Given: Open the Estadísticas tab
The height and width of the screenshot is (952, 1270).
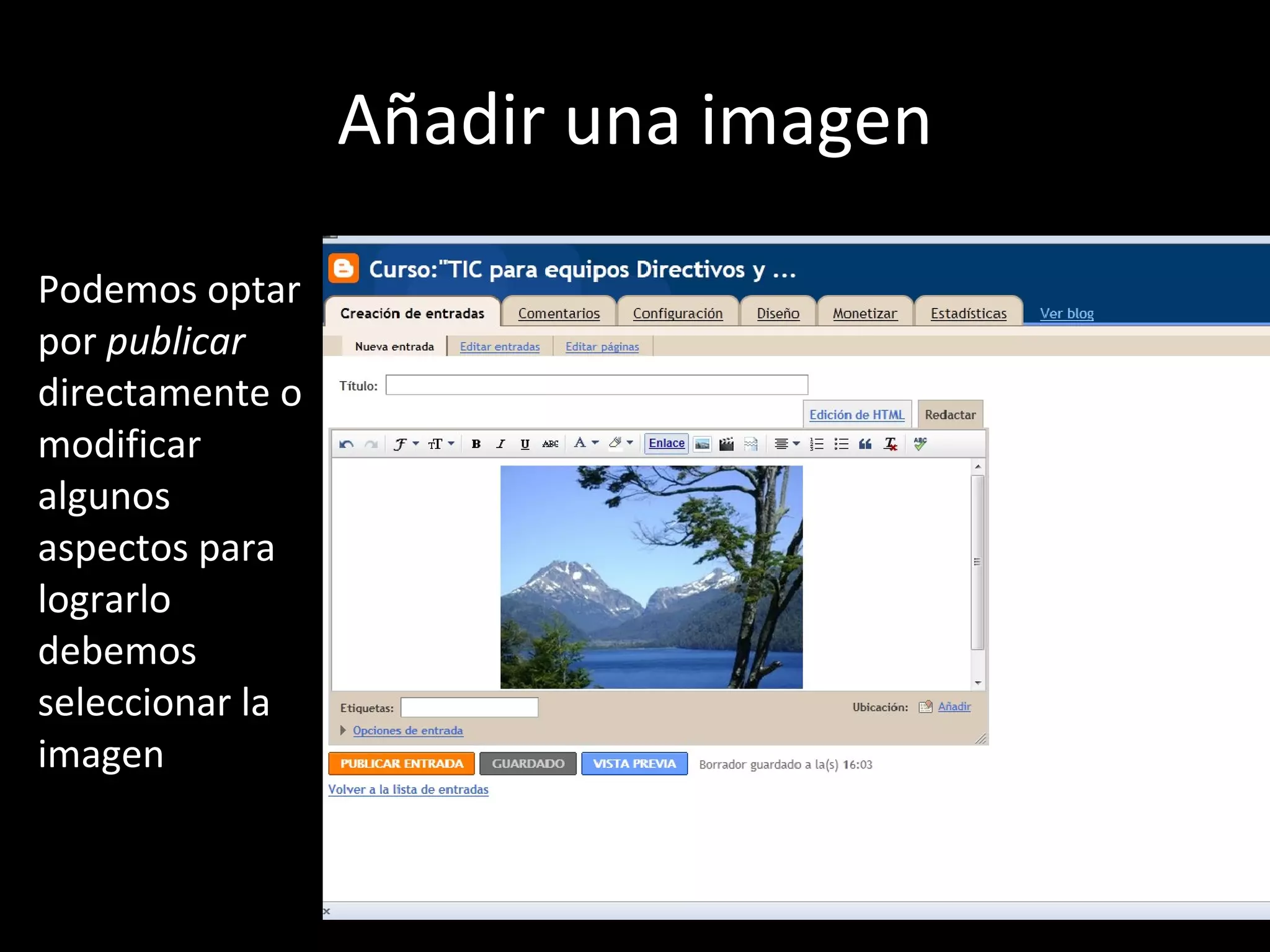Looking at the screenshot, I should (968, 313).
